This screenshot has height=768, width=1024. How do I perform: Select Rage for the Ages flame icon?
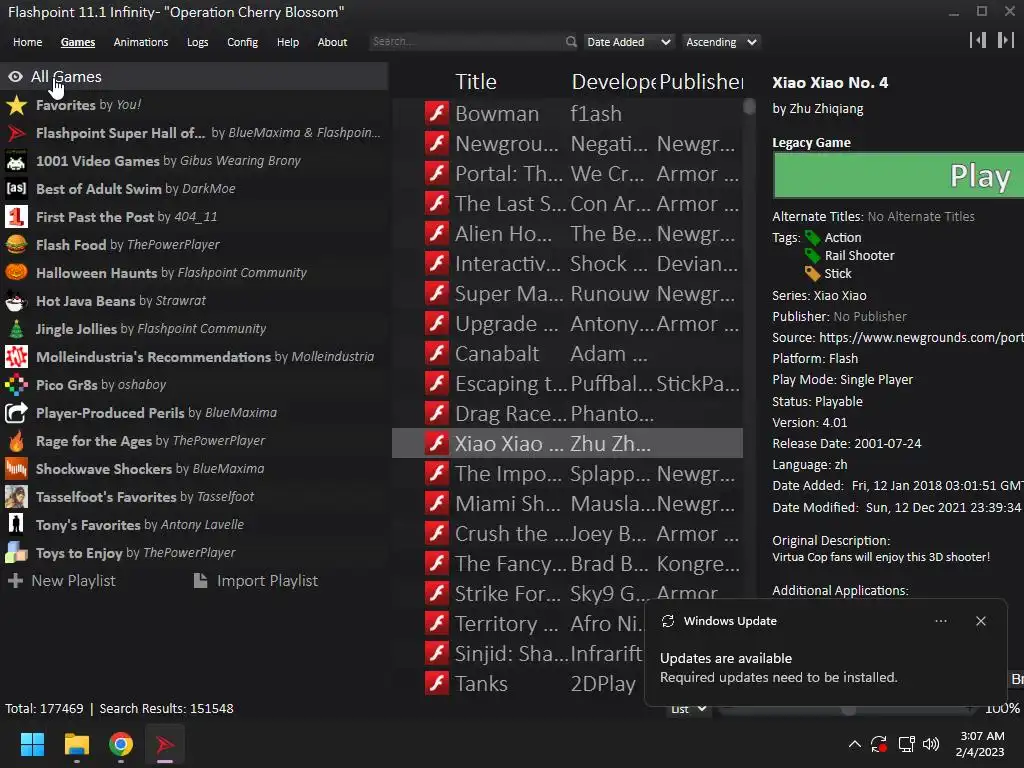click(16, 441)
